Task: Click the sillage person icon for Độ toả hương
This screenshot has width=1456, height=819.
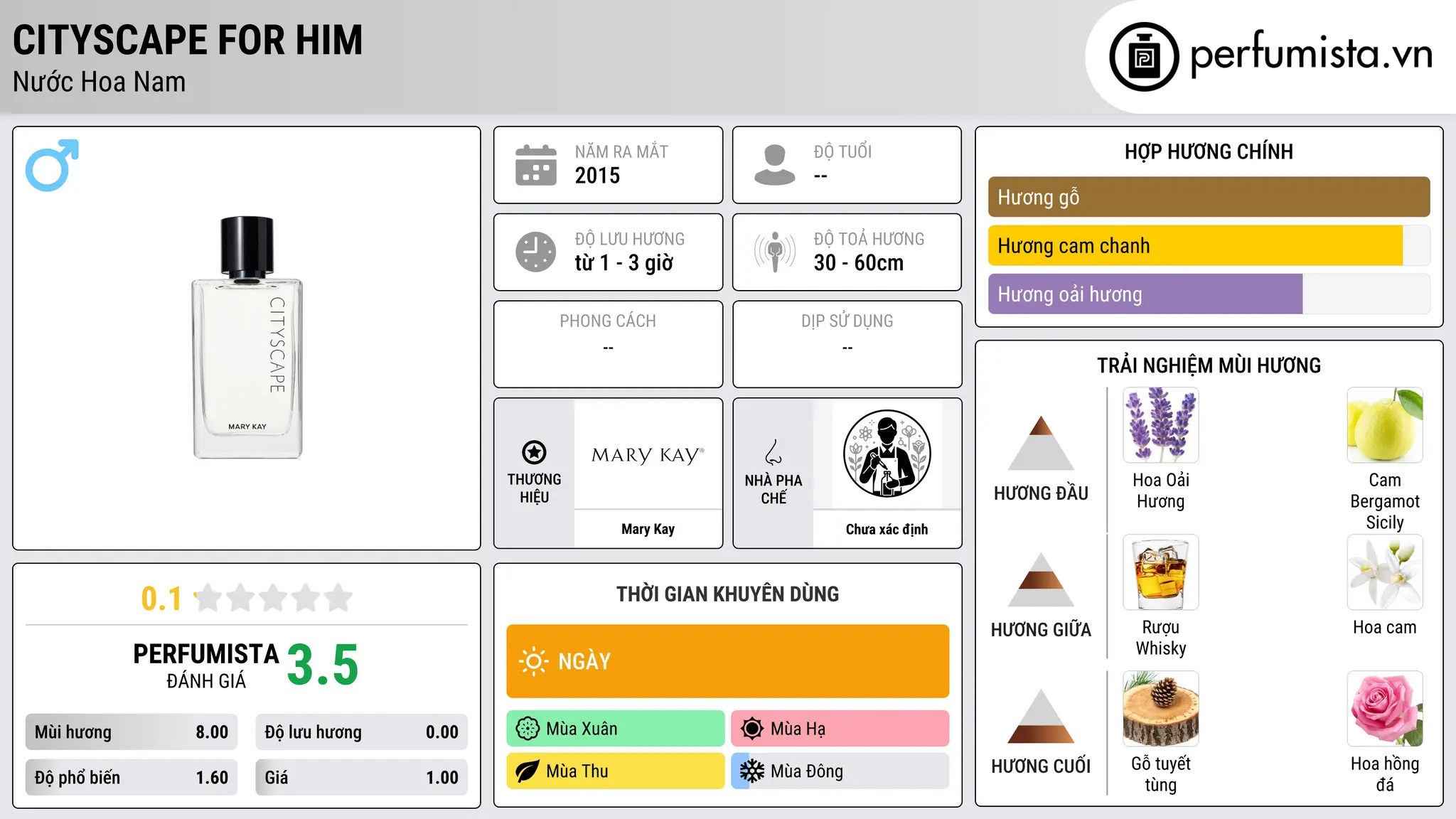Action: (x=774, y=252)
